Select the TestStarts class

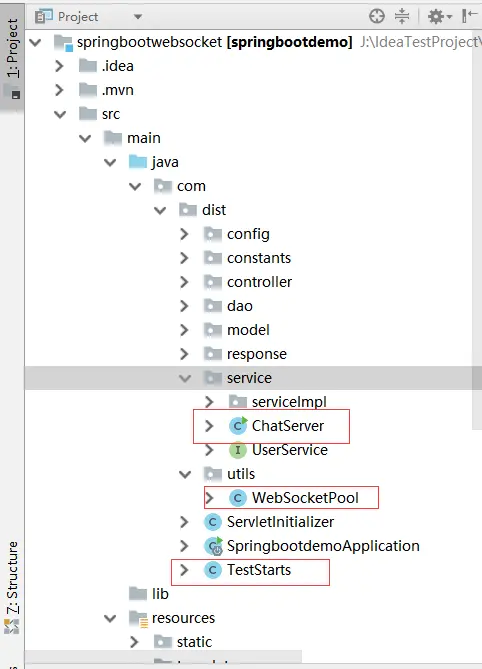click(259, 570)
